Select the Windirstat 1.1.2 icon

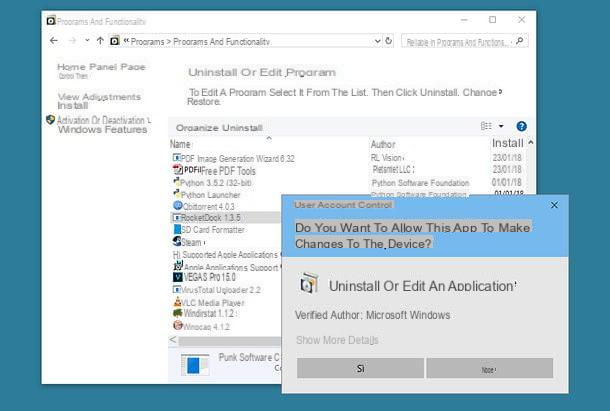pyautogui.click(x=178, y=313)
